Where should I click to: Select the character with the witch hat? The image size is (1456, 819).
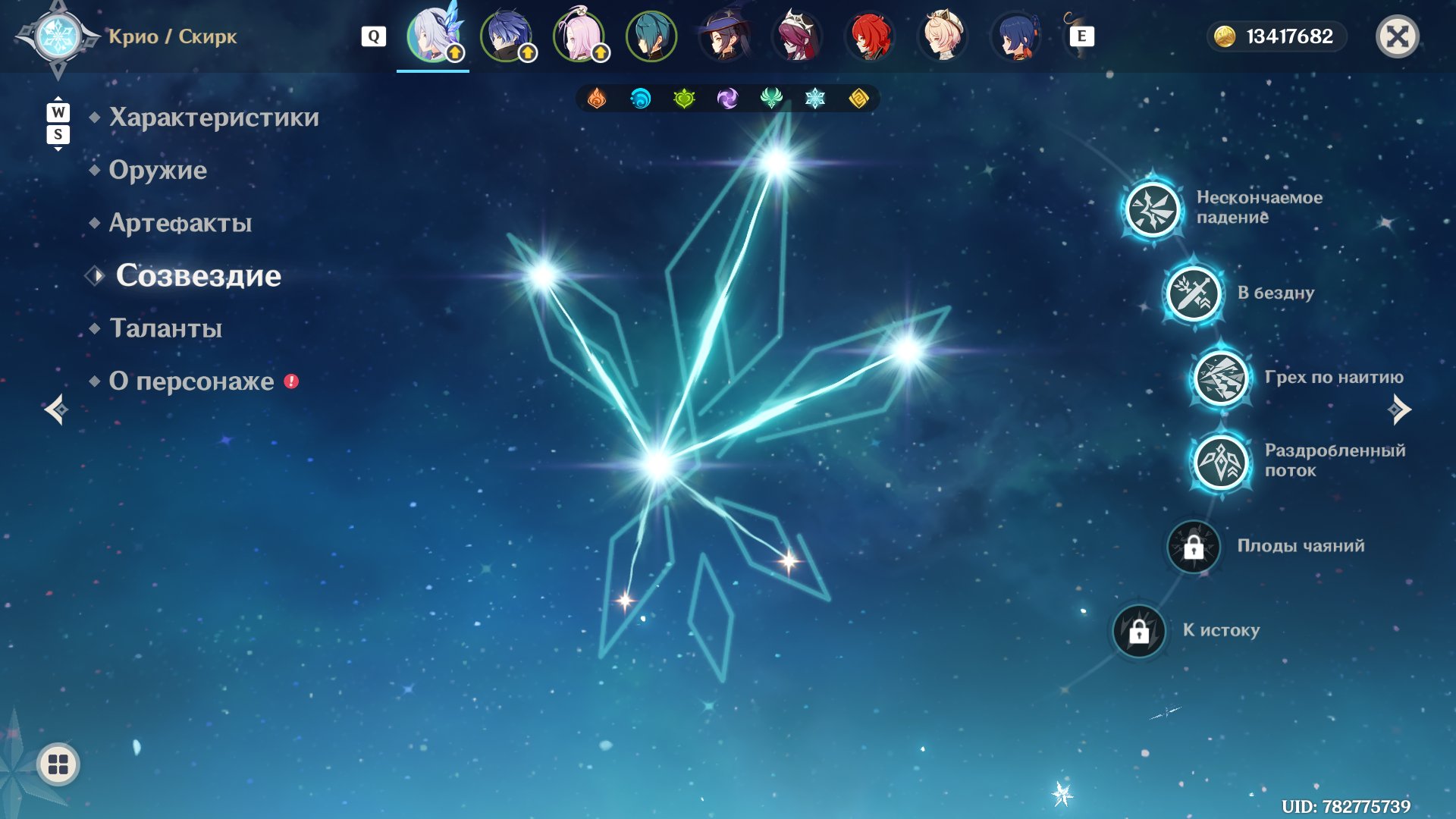point(724,36)
